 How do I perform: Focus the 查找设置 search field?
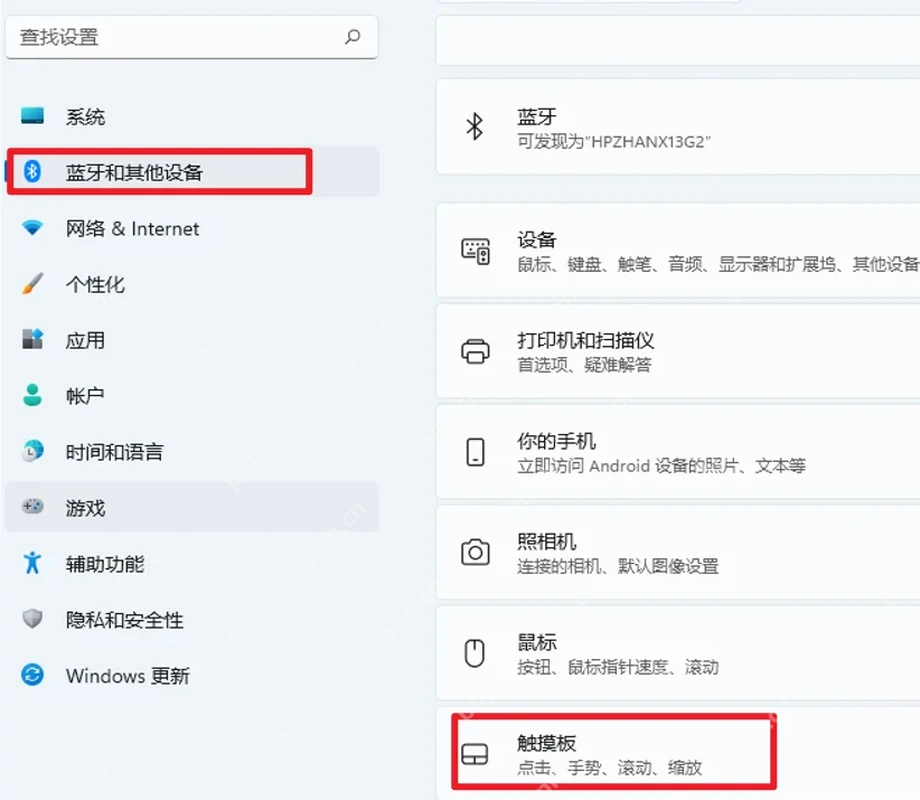(x=191, y=37)
